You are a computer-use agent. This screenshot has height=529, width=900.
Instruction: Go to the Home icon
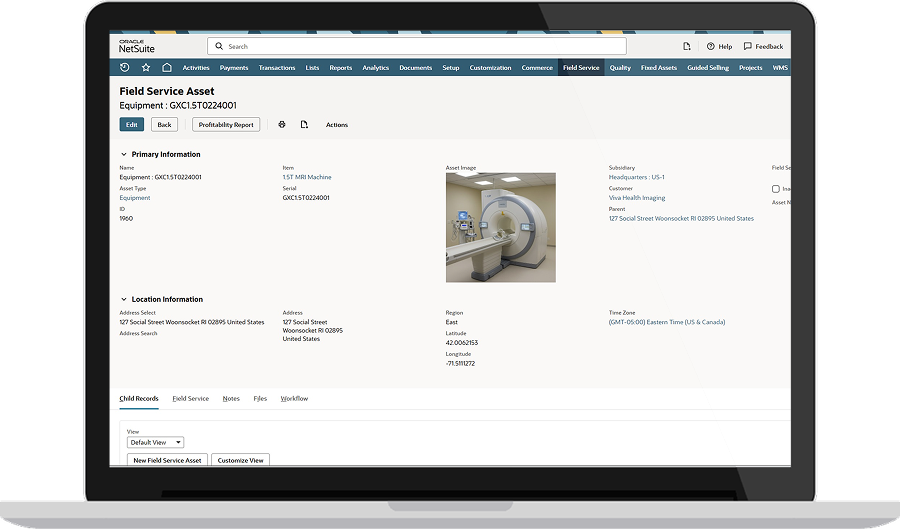click(166, 68)
